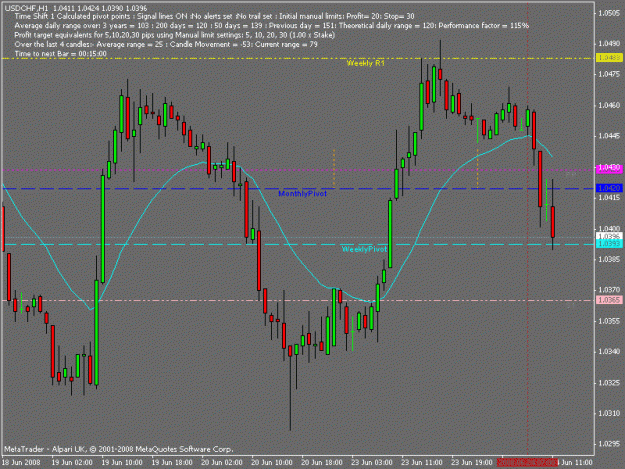Click the '23 Jun 11:00' time axis label
Viewport: 625px width, 469px height.
coord(421,463)
